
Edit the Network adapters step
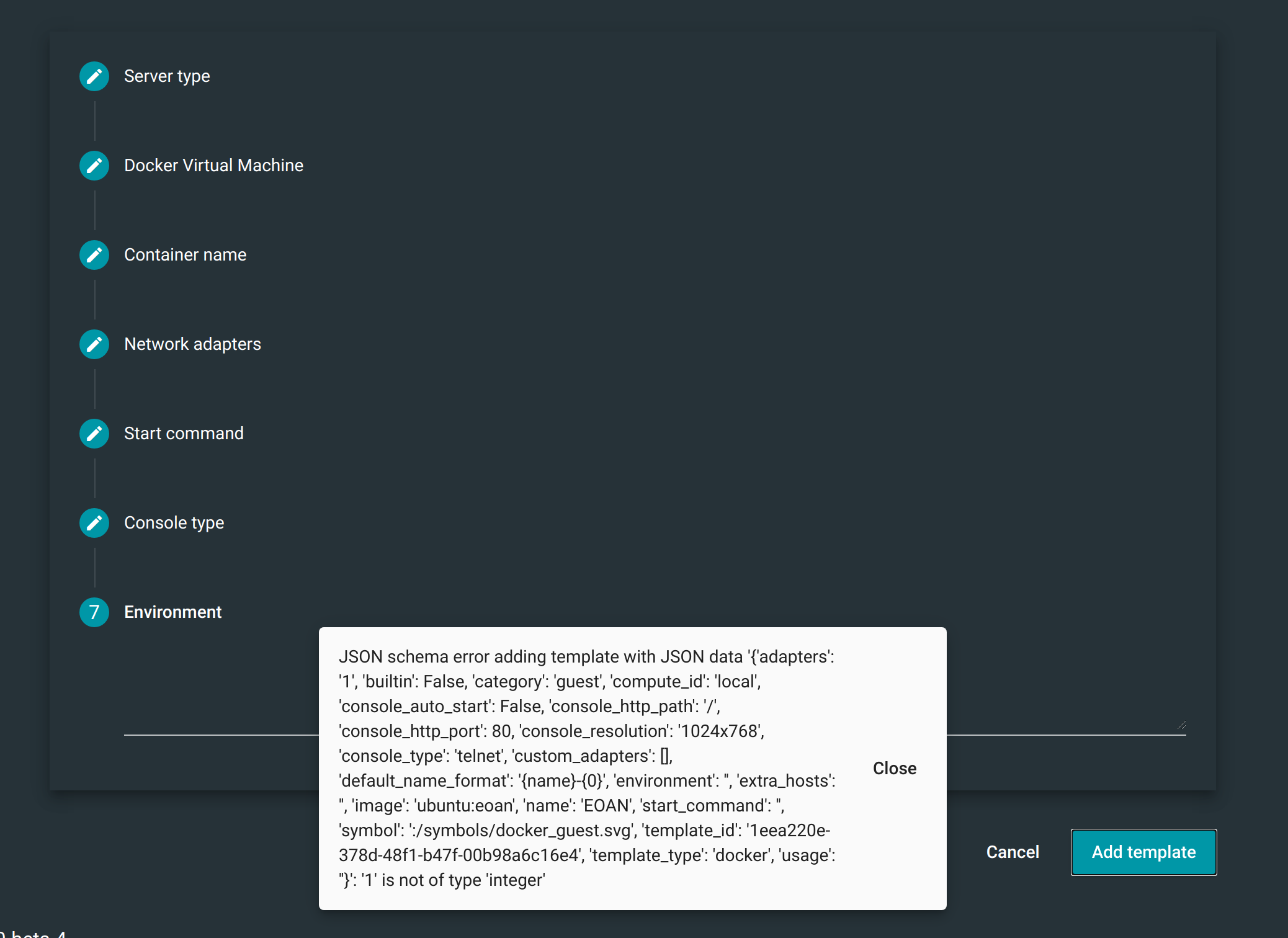coord(94,344)
